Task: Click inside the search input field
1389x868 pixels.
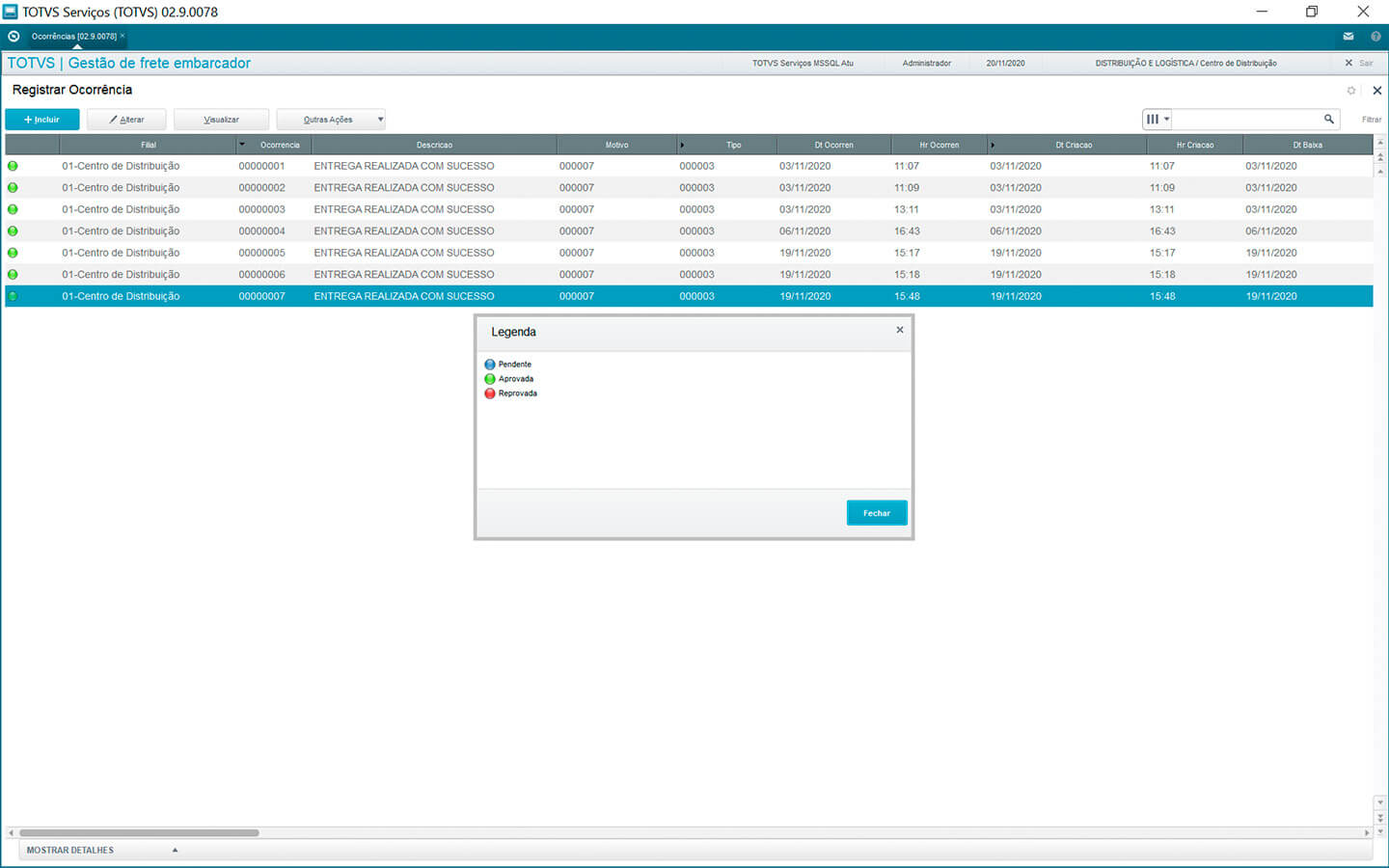Action: coord(1245,120)
